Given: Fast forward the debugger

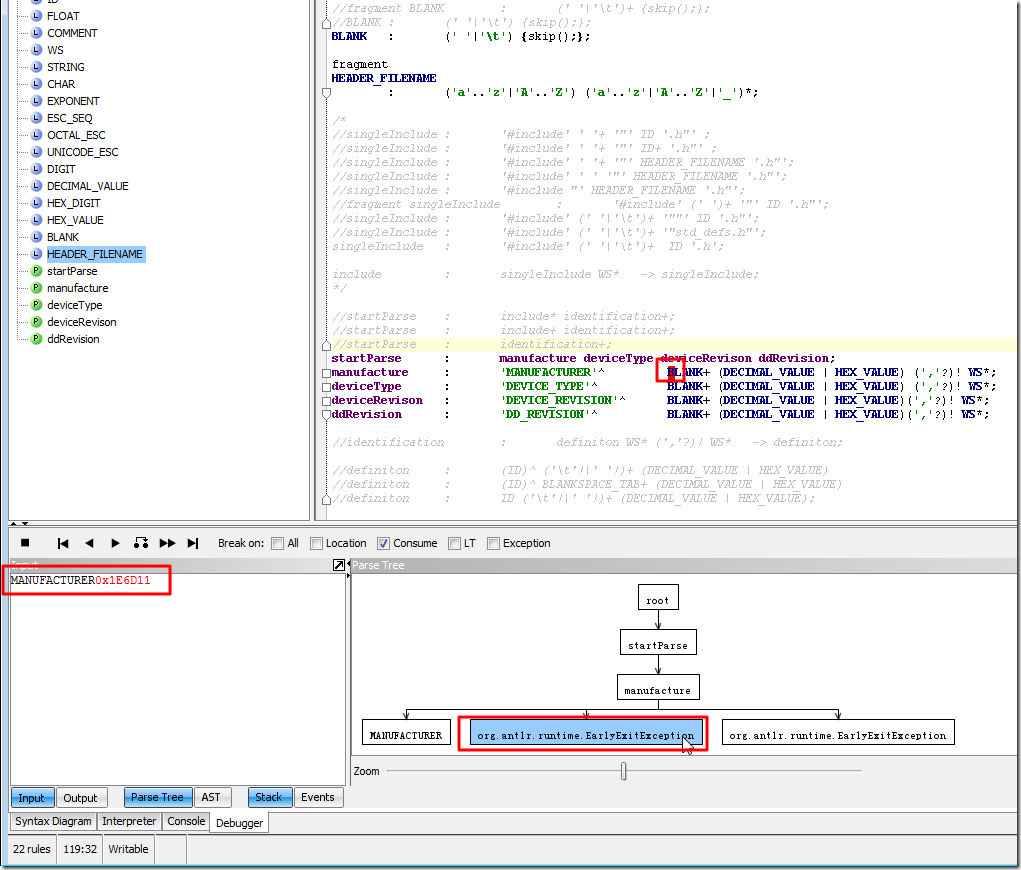Looking at the screenshot, I should point(167,543).
